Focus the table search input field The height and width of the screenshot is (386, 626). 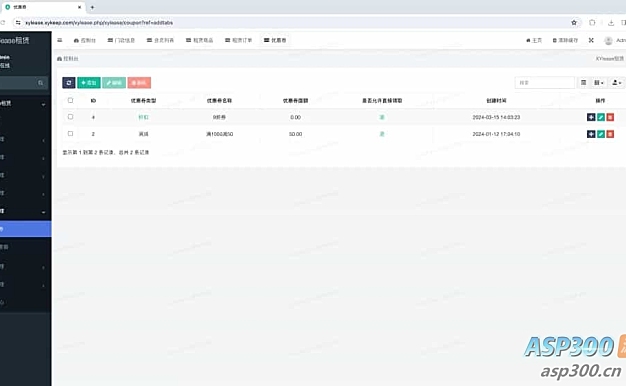(545, 83)
